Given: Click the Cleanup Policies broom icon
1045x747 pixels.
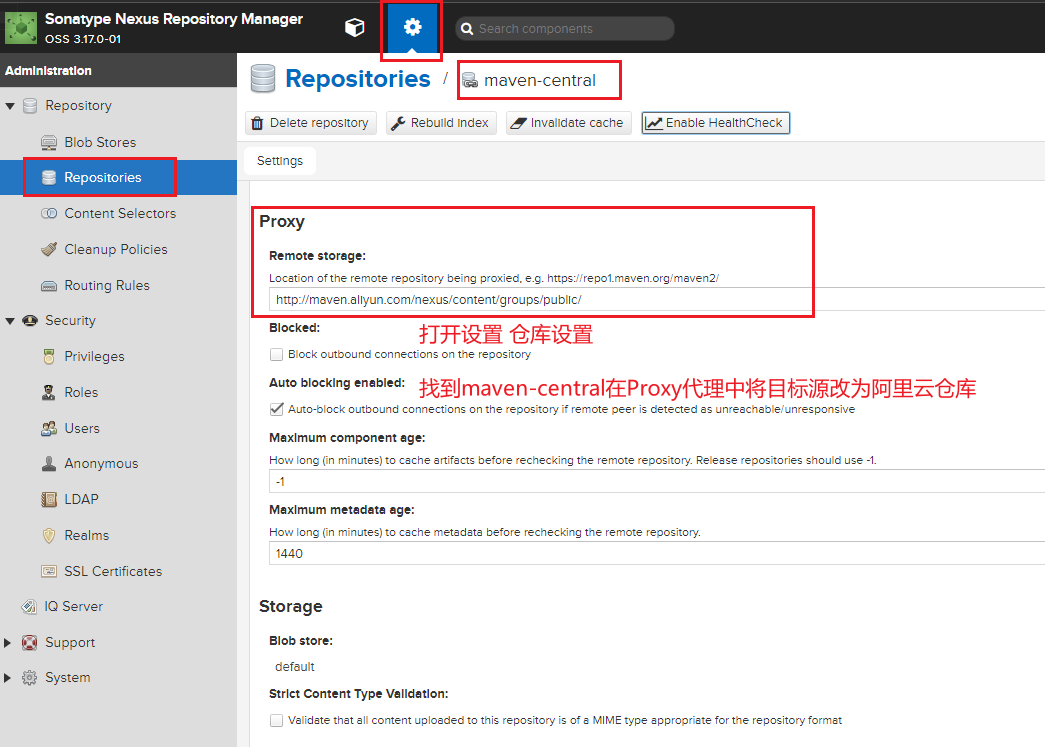Looking at the screenshot, I should [x=49, y=249].
